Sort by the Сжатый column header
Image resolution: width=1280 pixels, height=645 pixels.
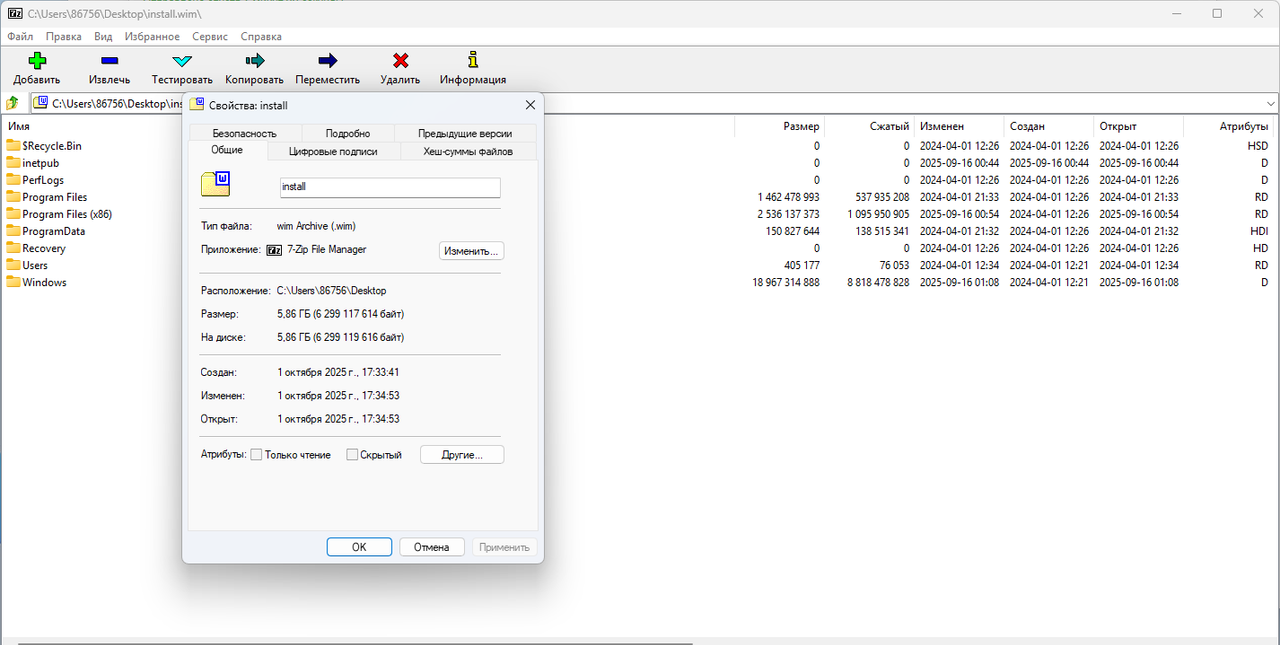coord(889,126)
